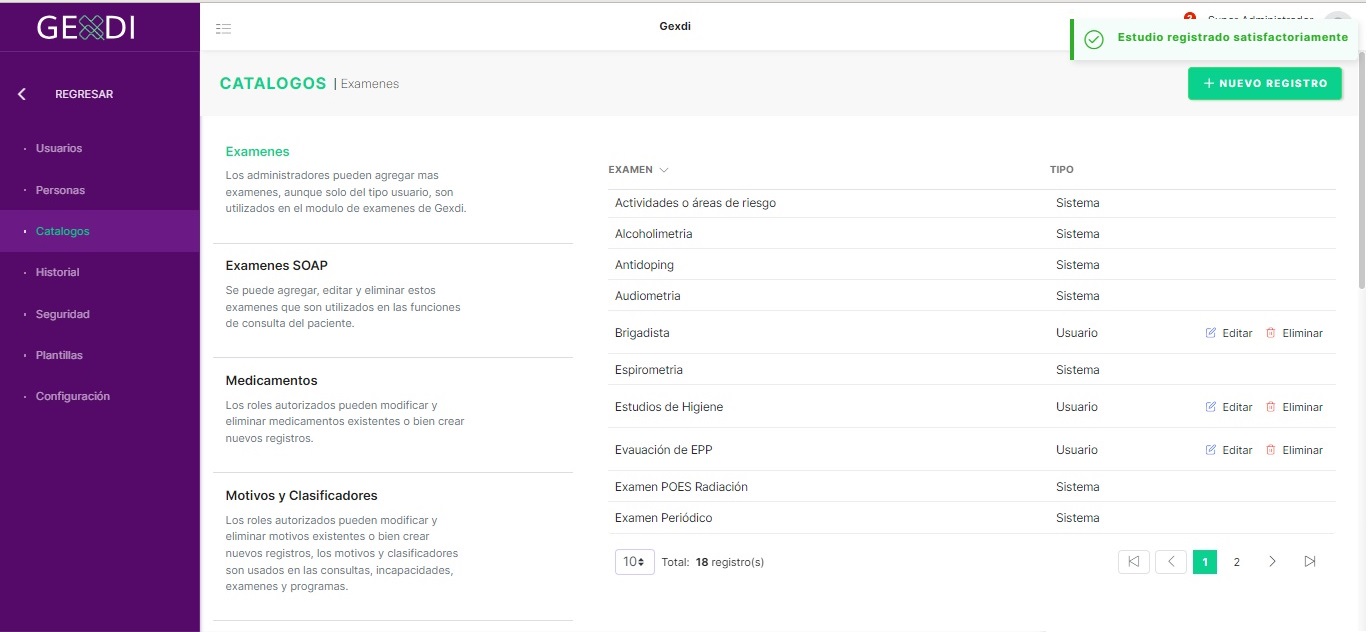Open Plantillas in the sidebar

coord(59,355)
